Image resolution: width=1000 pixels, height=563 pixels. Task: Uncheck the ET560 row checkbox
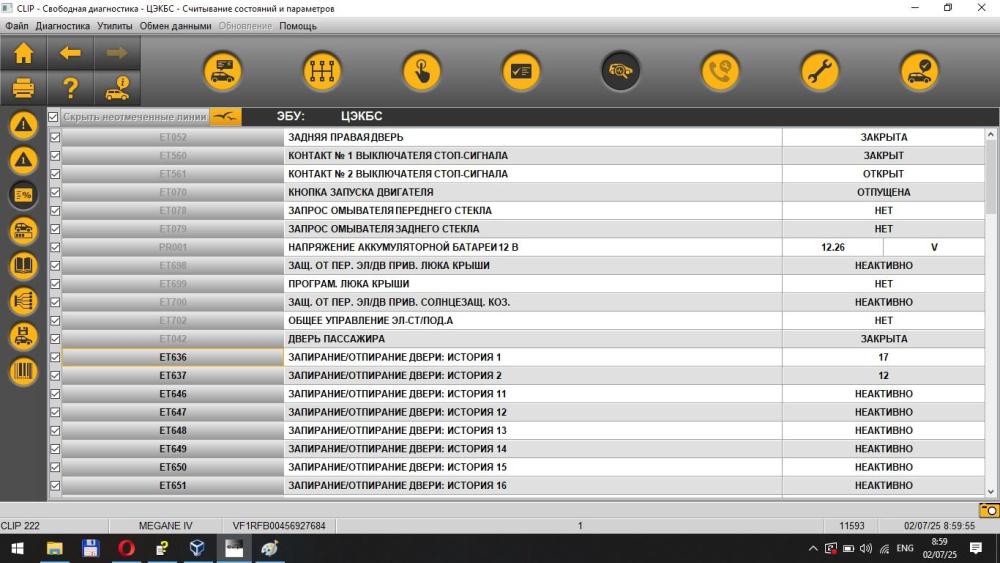[x=55, y=156]
